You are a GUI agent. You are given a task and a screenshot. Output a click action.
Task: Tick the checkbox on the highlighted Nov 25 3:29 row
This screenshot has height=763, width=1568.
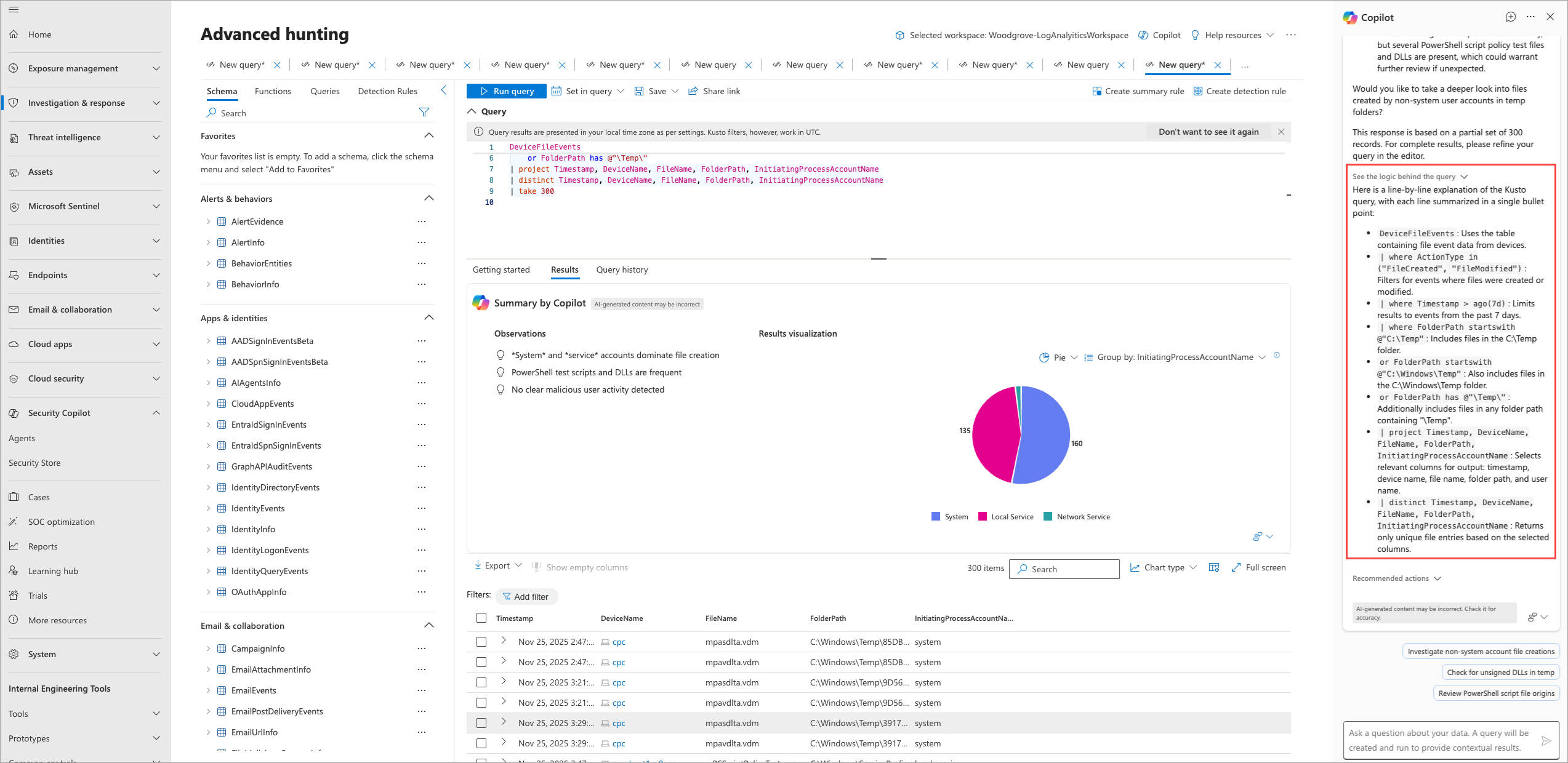pos(481,723)
